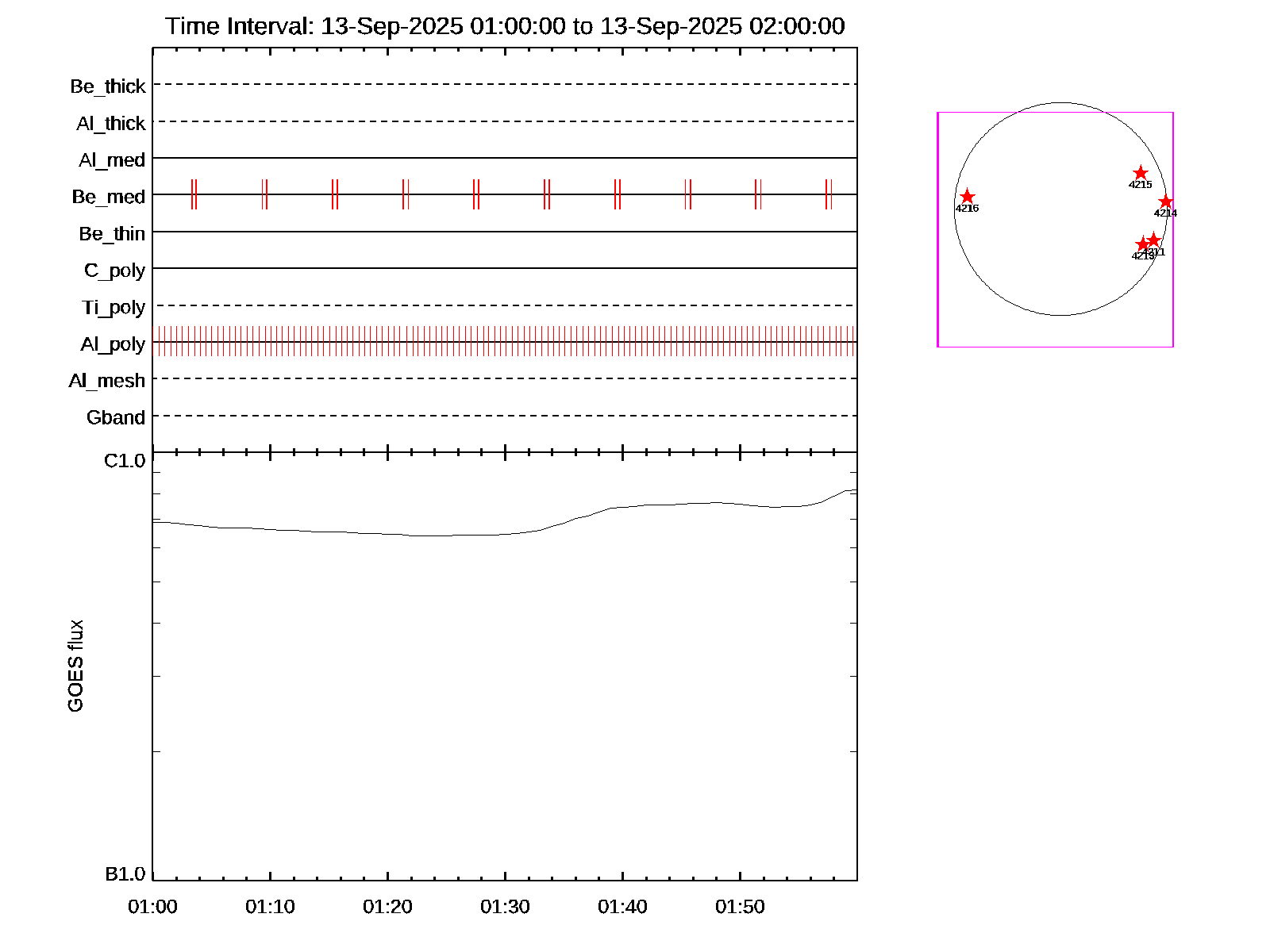
Task: Click the last Be_med exposure marker pair
Action: 829,194
